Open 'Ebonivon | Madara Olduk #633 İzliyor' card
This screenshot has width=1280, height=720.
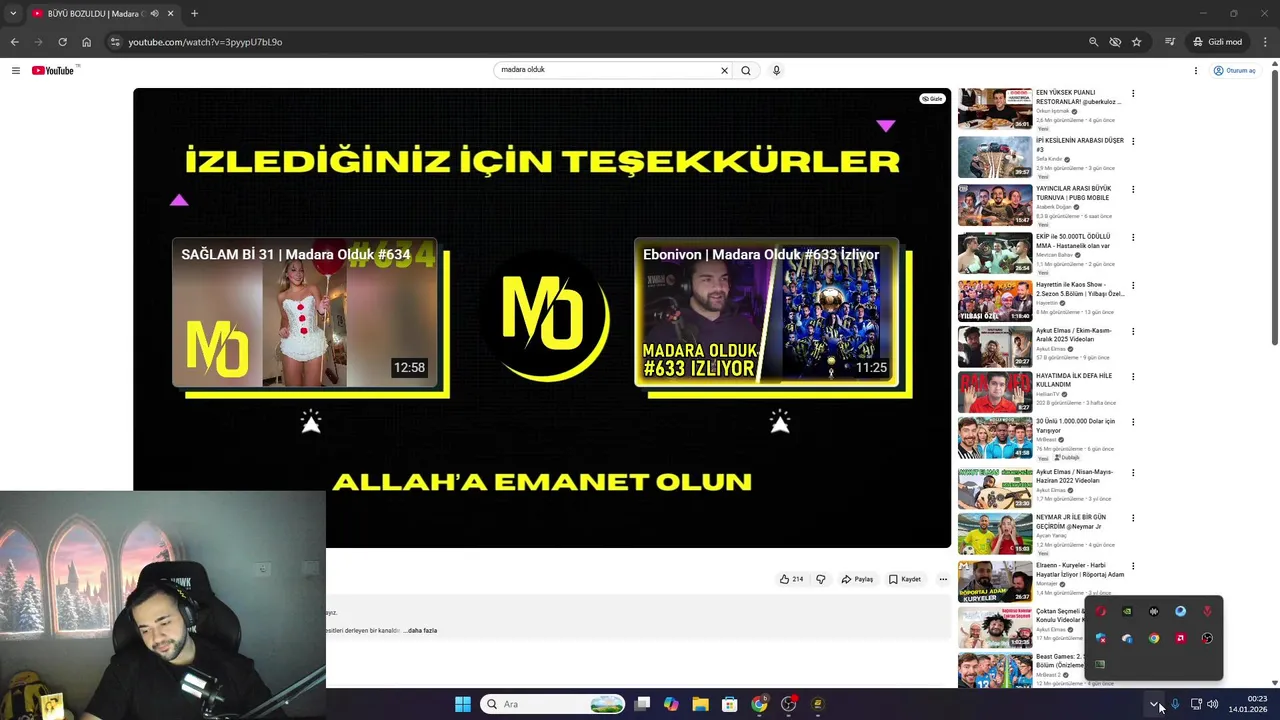point(766,313)
